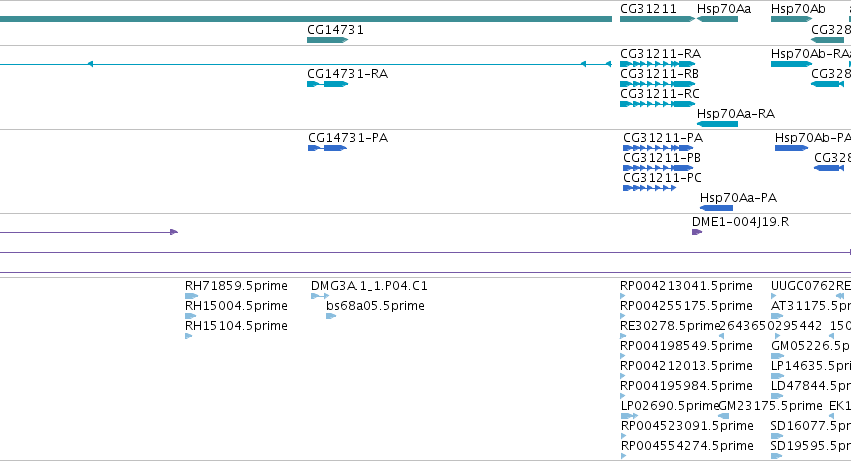Click the Hsp70Aa gene feature
Screen dimensions: 851x461
[717, 19]
